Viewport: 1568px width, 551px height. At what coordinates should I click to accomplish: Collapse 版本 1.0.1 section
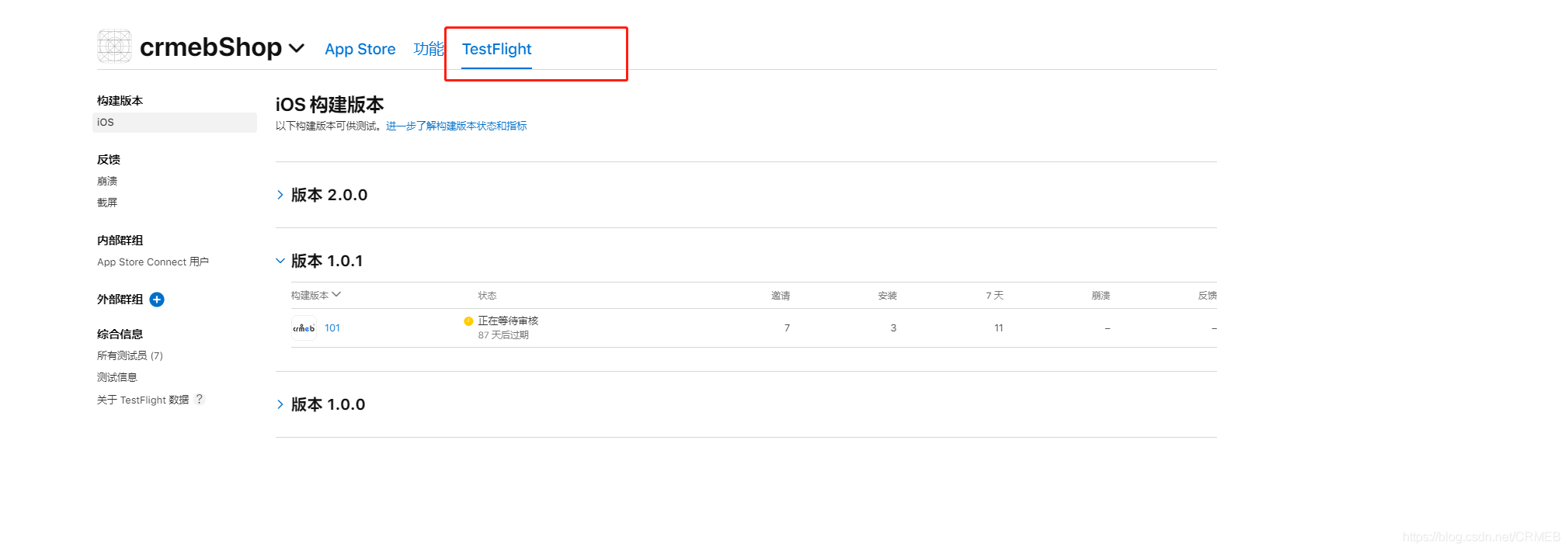click(280, 261)
